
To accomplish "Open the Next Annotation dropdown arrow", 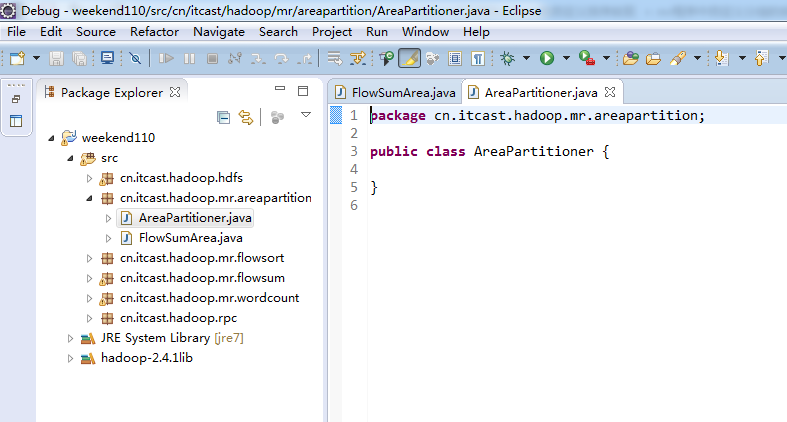I will 742,58.
